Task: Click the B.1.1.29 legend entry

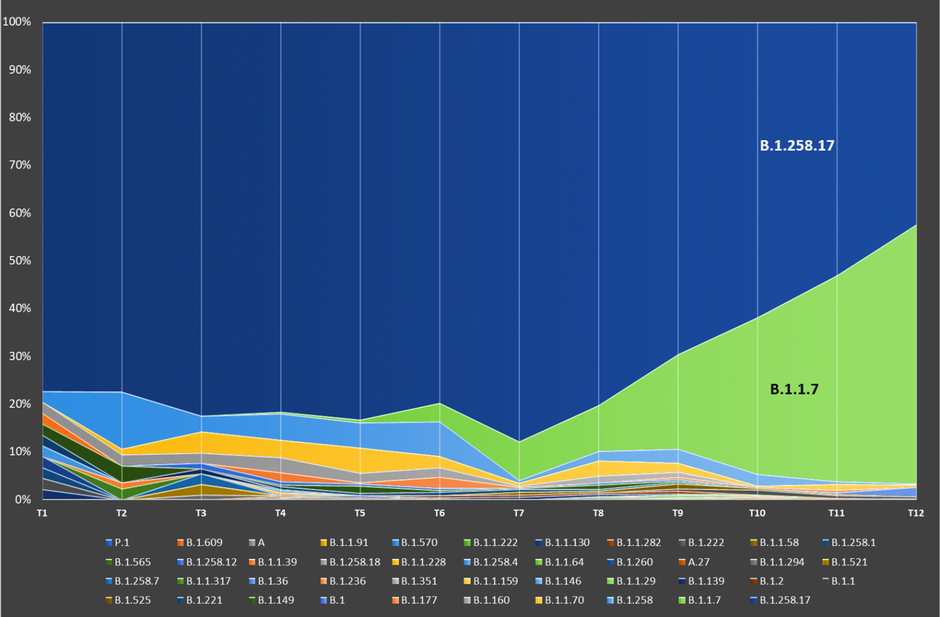Action: tap(636, 580)
